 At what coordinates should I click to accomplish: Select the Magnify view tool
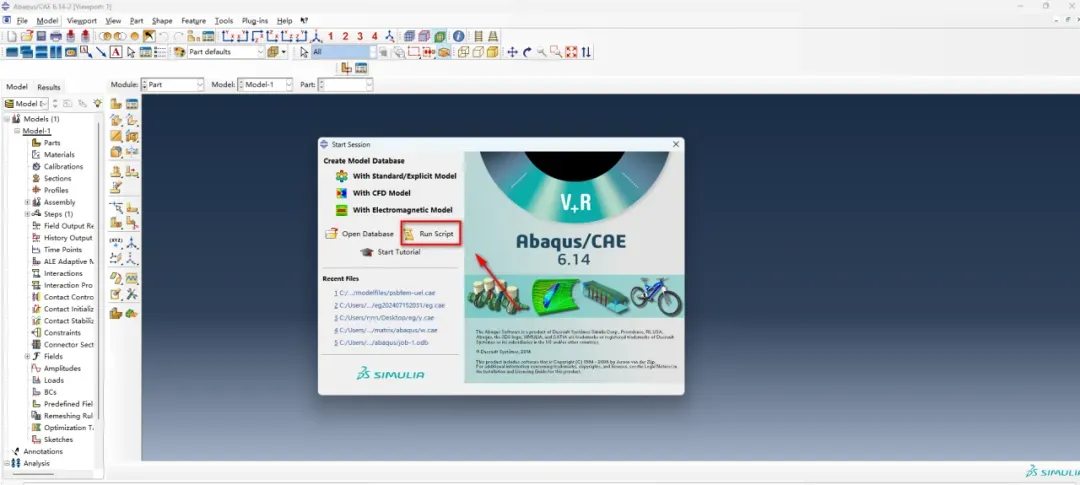(x=541, y=52)
